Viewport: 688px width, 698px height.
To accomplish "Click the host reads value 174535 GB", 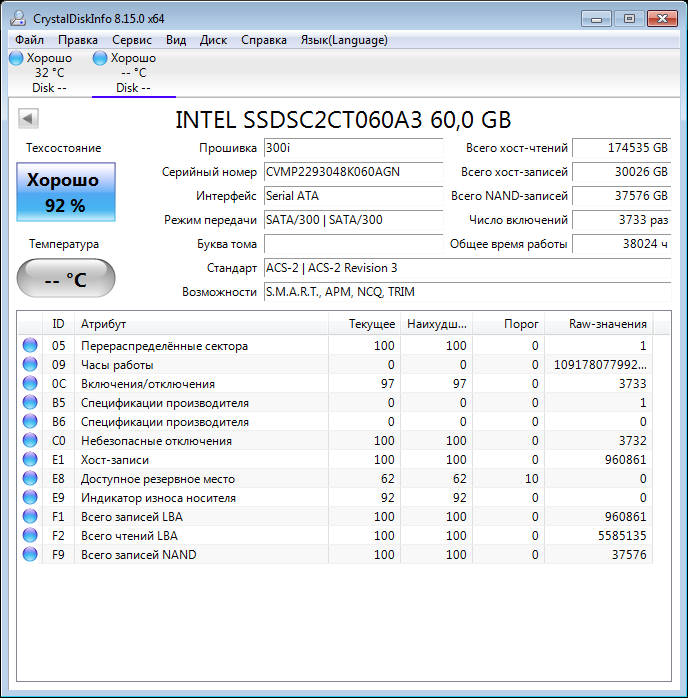I will 621,148.
